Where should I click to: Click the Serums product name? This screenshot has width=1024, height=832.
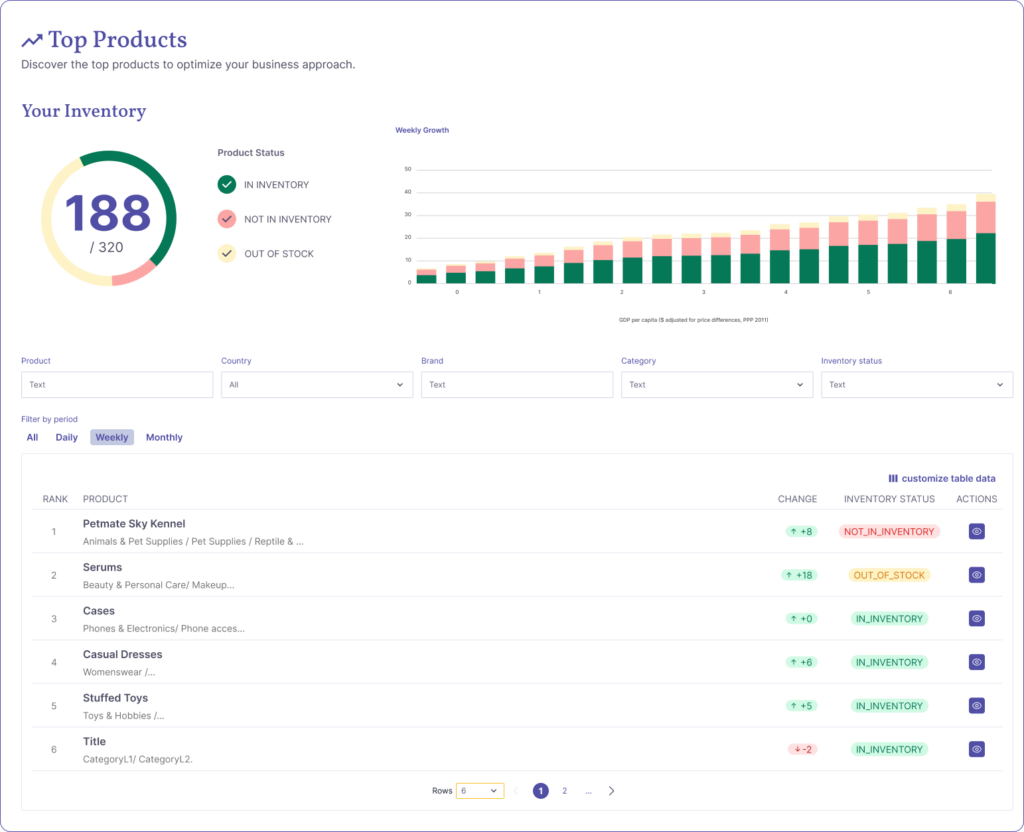(103, 568)
